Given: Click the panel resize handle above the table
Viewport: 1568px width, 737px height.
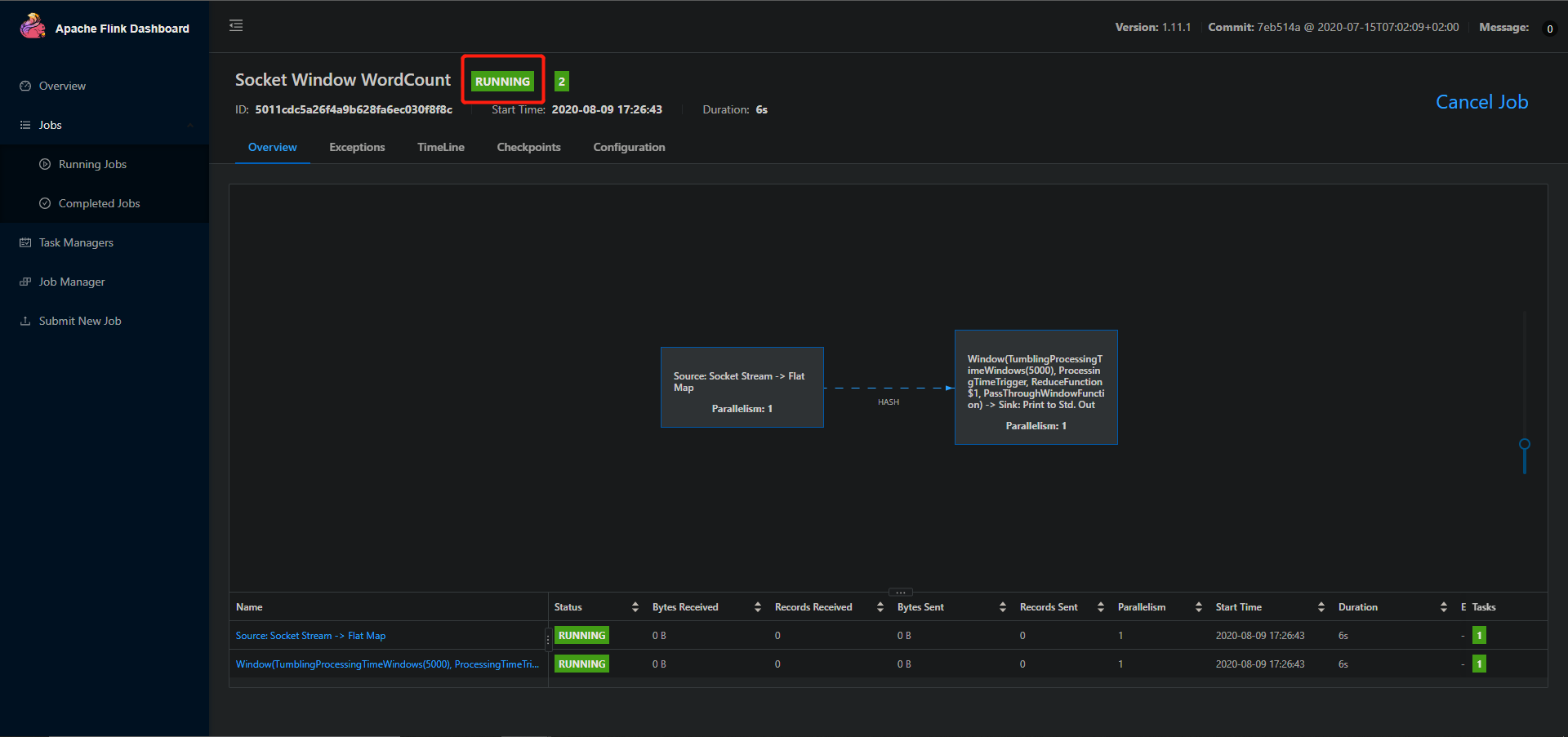Looking at the screenshot, I should coord(900,593).
